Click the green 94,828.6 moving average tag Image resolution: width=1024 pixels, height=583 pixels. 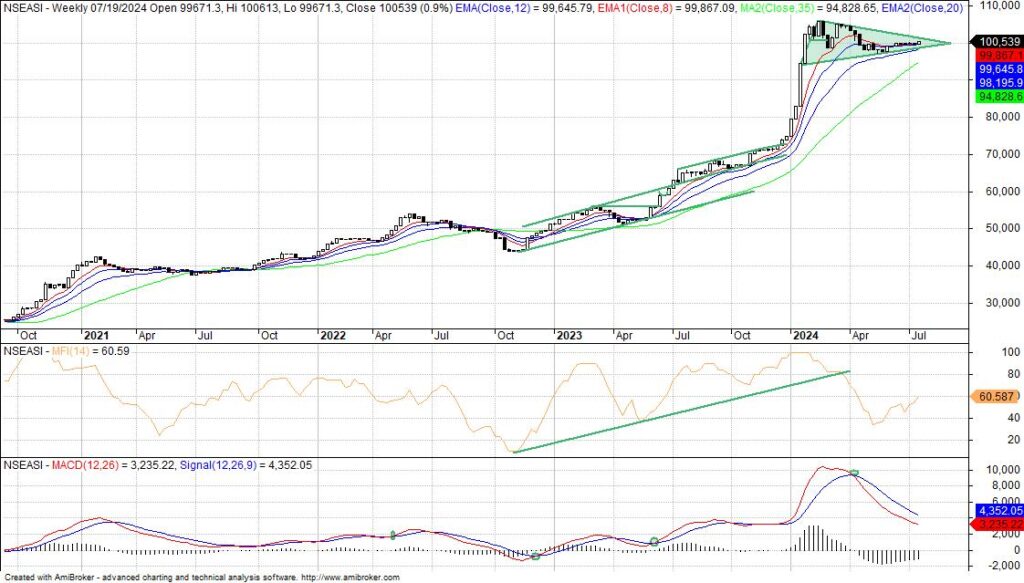(x=999, y=97)
